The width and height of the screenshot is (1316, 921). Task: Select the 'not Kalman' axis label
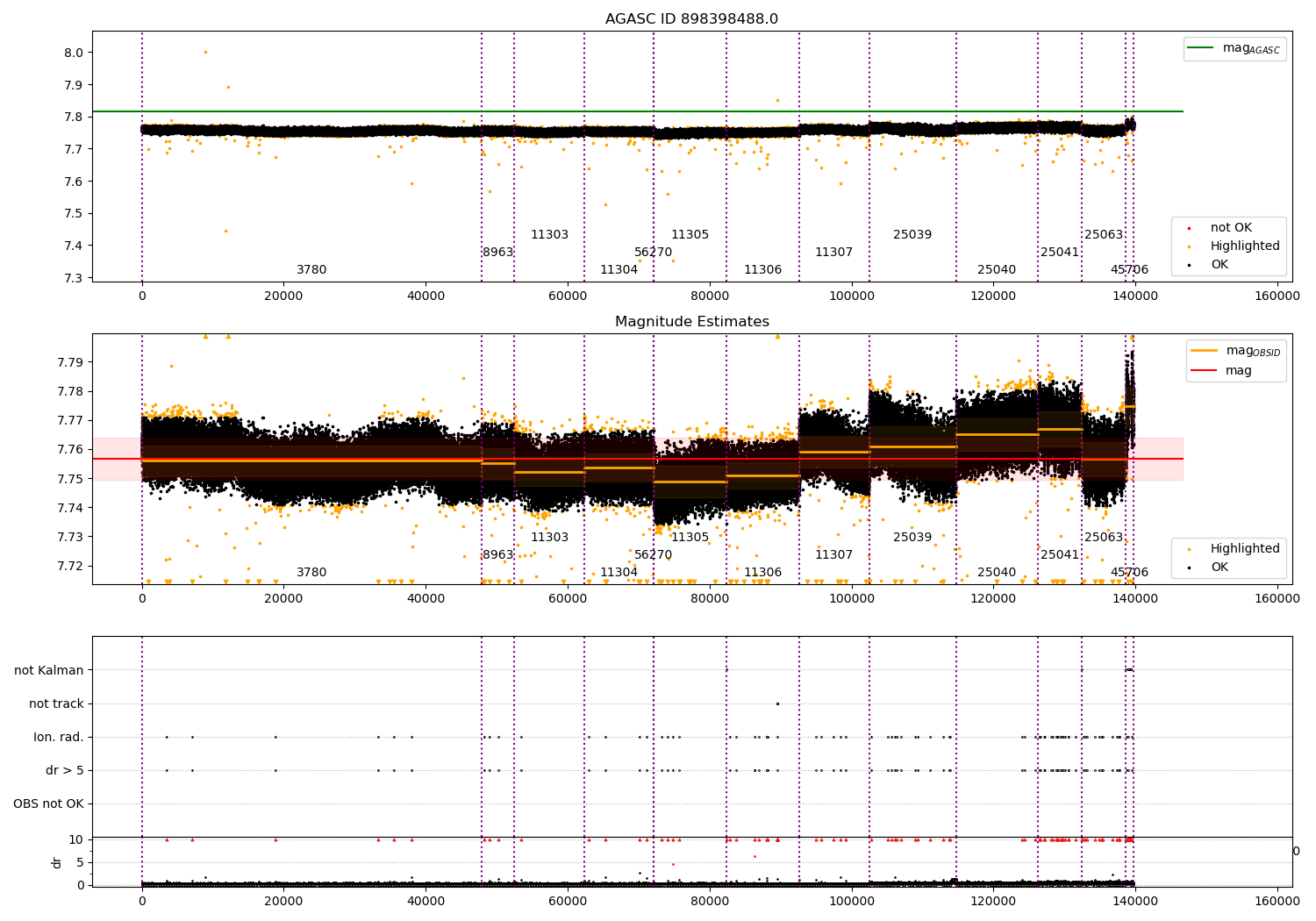[x=49, y=670]
